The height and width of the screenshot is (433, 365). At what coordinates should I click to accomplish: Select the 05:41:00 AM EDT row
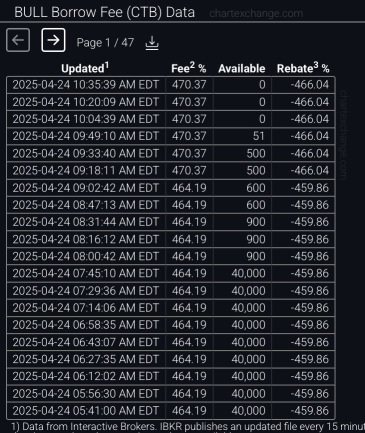pos(171,411)
